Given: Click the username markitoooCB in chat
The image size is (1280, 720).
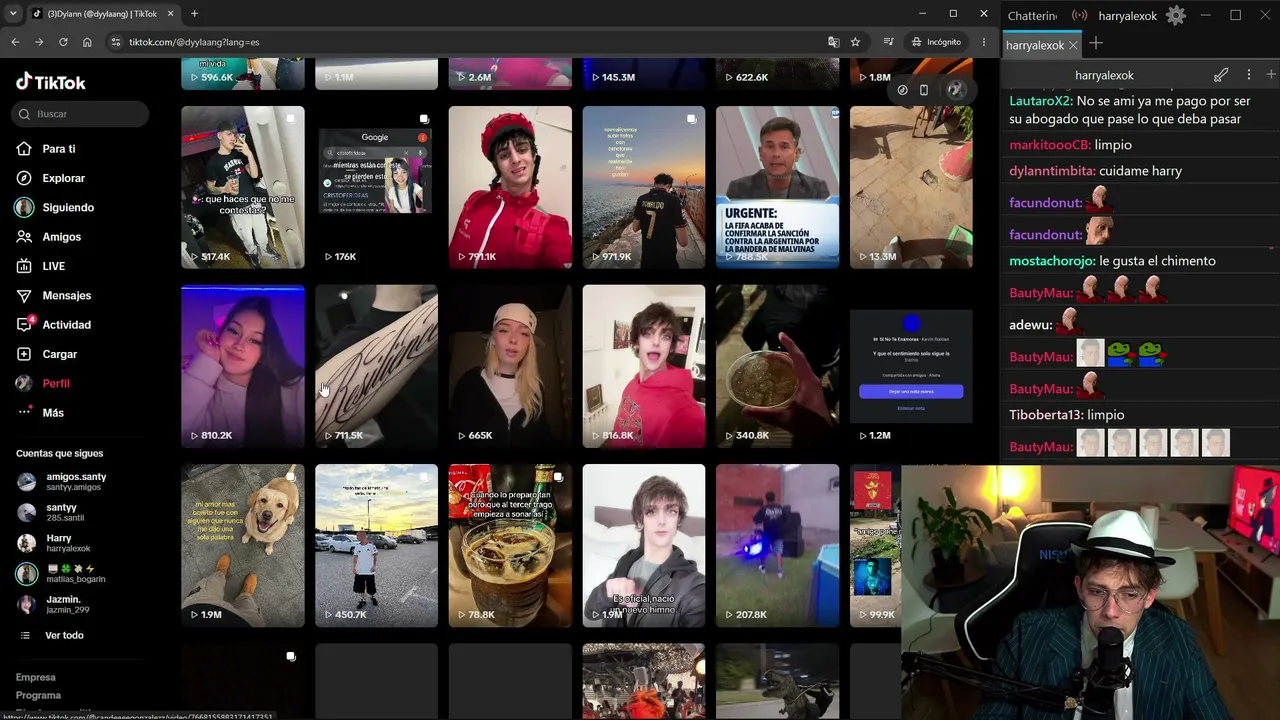Looking at the screenshot, I should [1049, 145].
